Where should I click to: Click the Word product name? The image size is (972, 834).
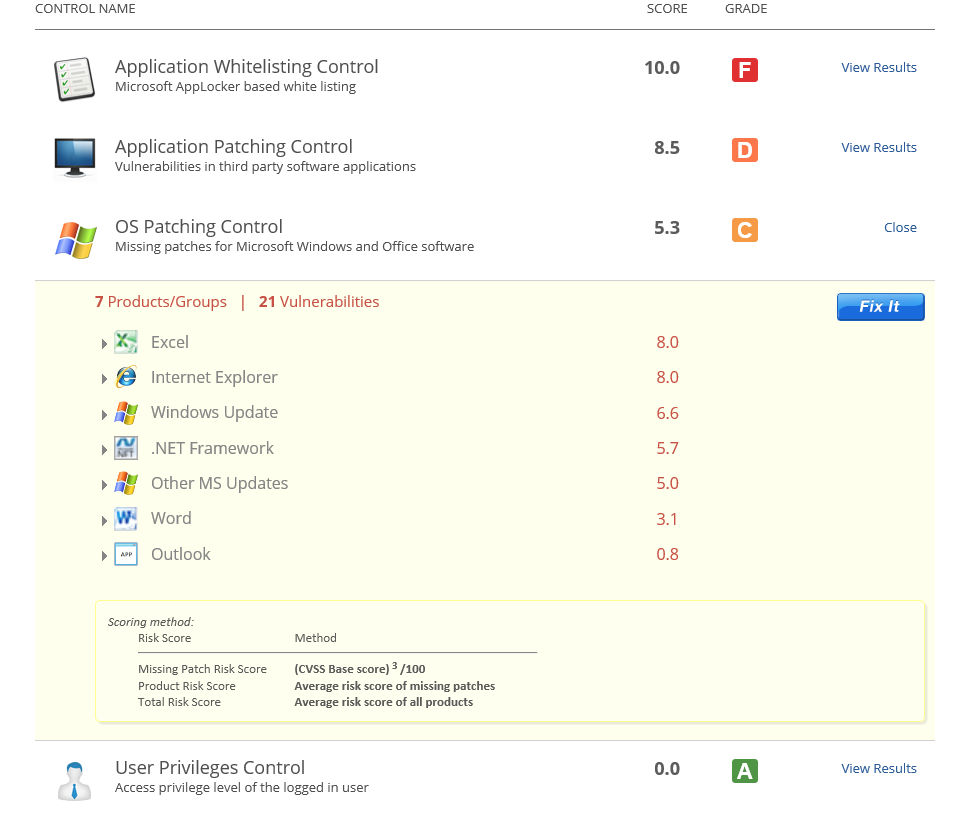pos(171,518)
